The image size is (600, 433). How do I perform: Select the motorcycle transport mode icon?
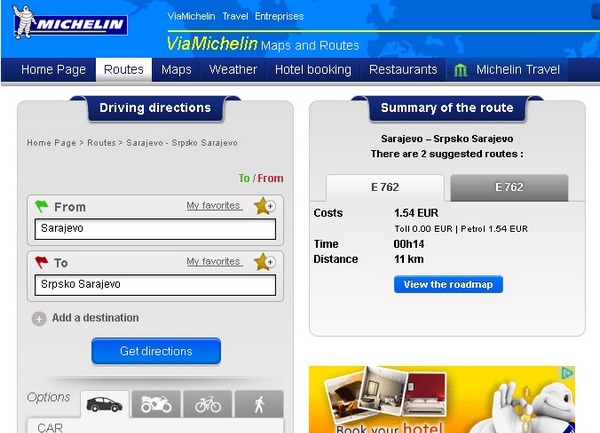[x=156, y=404]
